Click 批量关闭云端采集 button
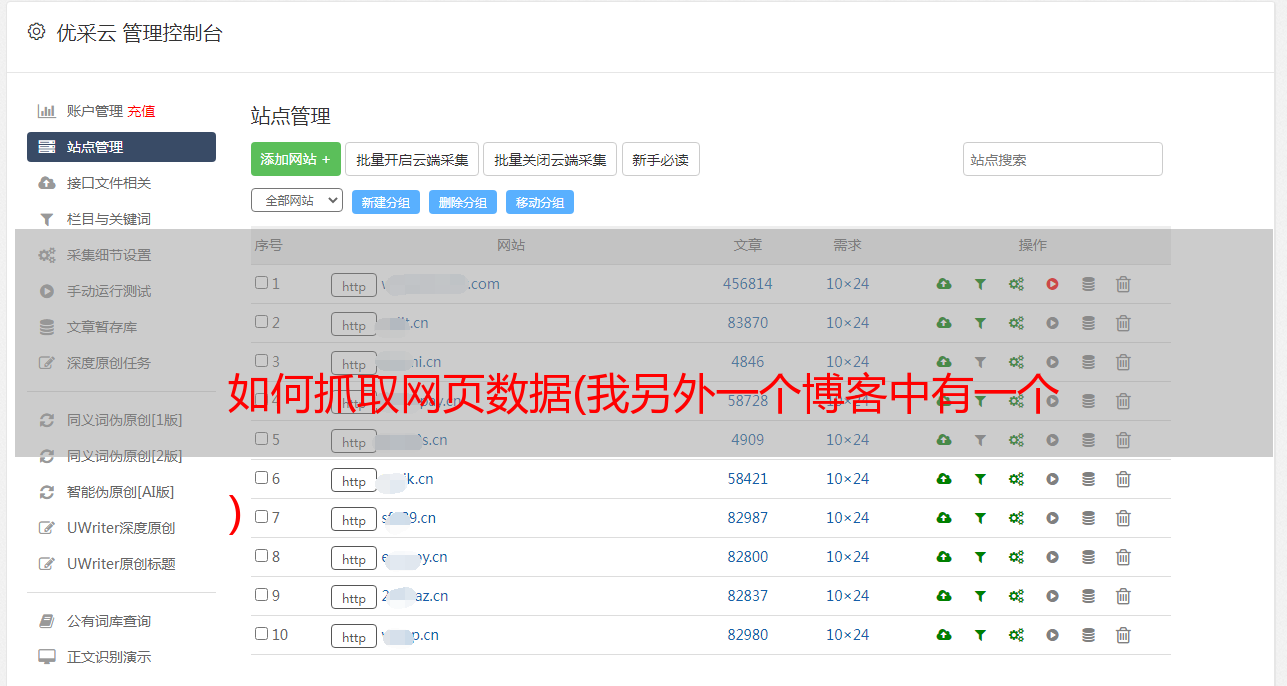The image size is (1287, 686). 551,159
